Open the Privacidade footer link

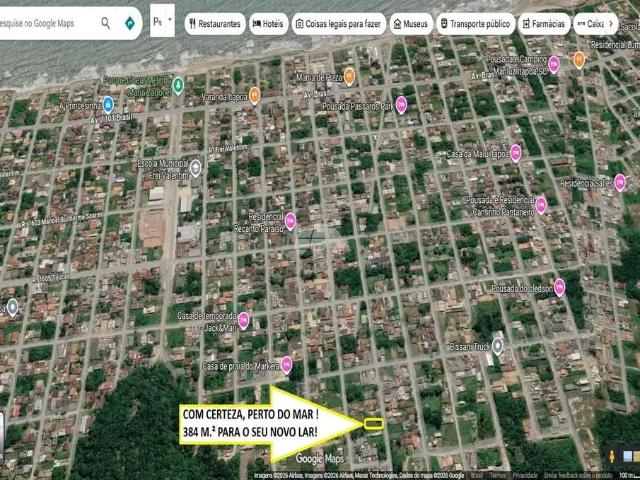click(525, 476)
